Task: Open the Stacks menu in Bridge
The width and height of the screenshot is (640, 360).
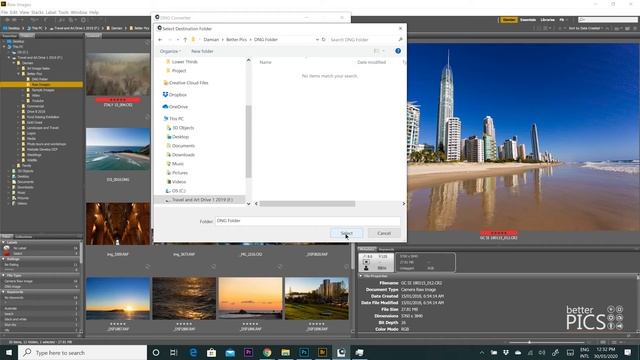Action: 37,13
